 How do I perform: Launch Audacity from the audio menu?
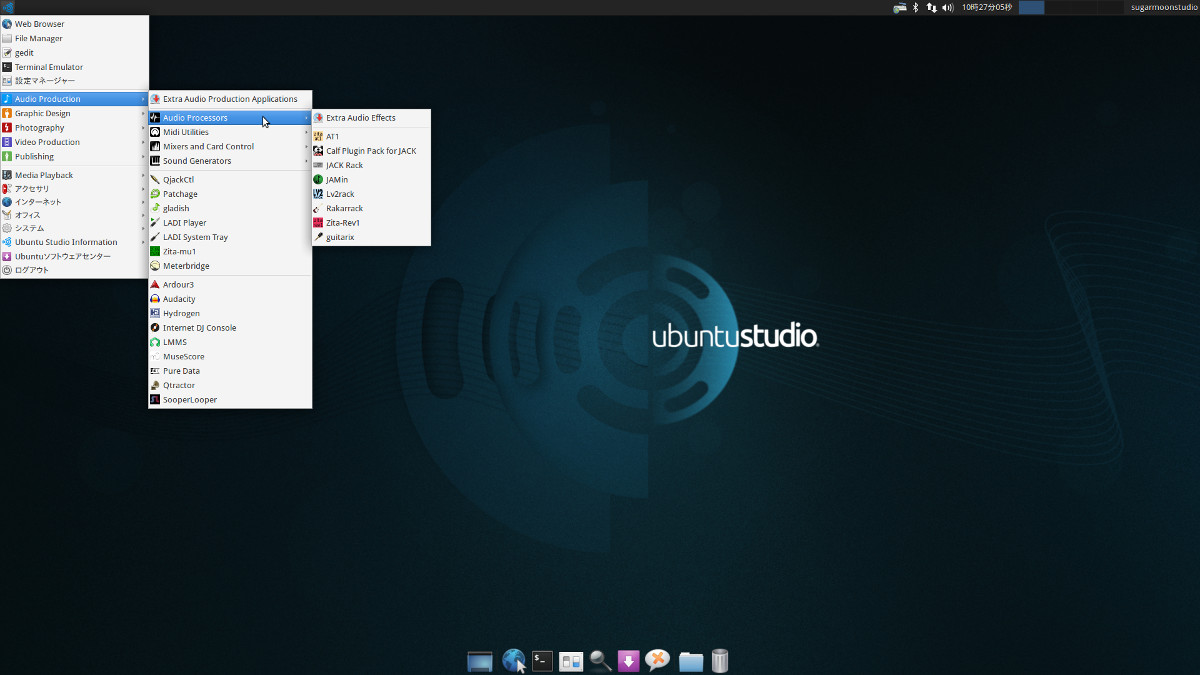click(230, 299)
